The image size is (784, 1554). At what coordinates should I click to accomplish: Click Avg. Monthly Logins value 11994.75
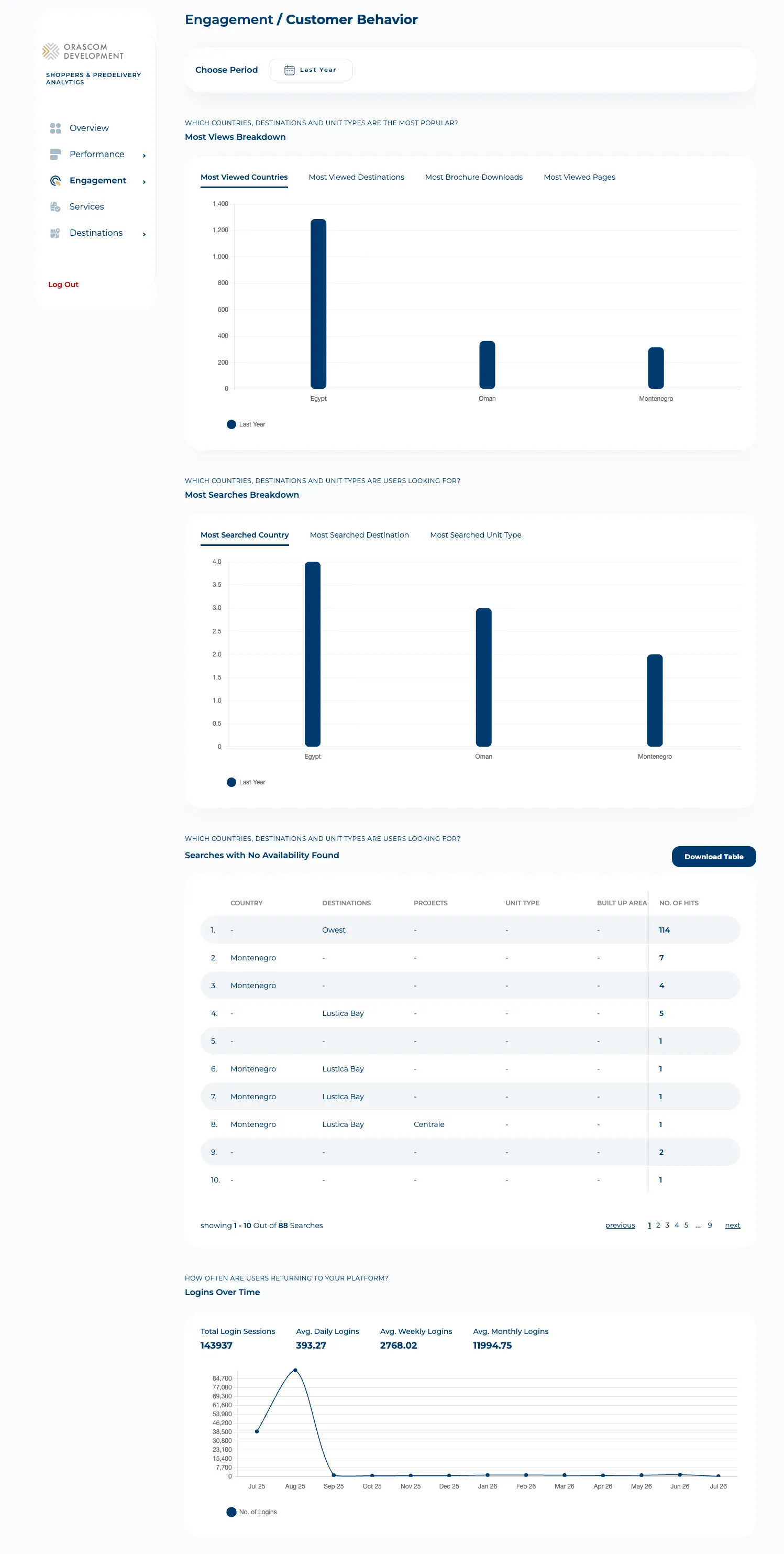coord(493,1345)
